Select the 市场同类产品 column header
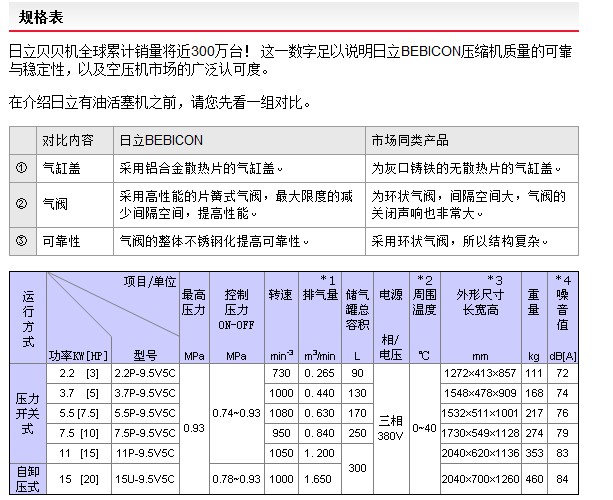The image size is (613, 500). click(x=472, y=140)
